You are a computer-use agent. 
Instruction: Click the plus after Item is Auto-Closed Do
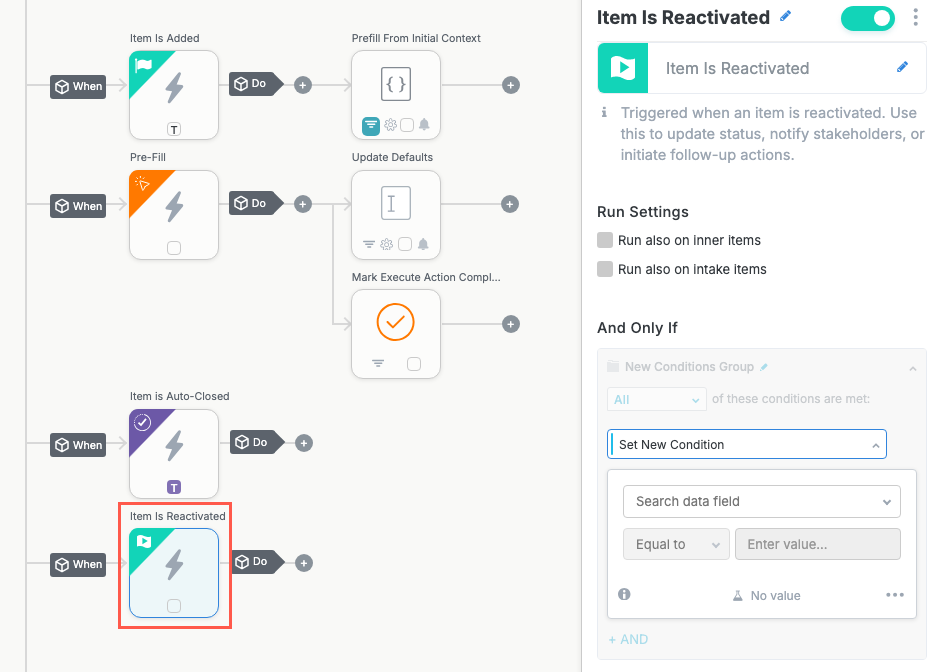coord(304,443)
